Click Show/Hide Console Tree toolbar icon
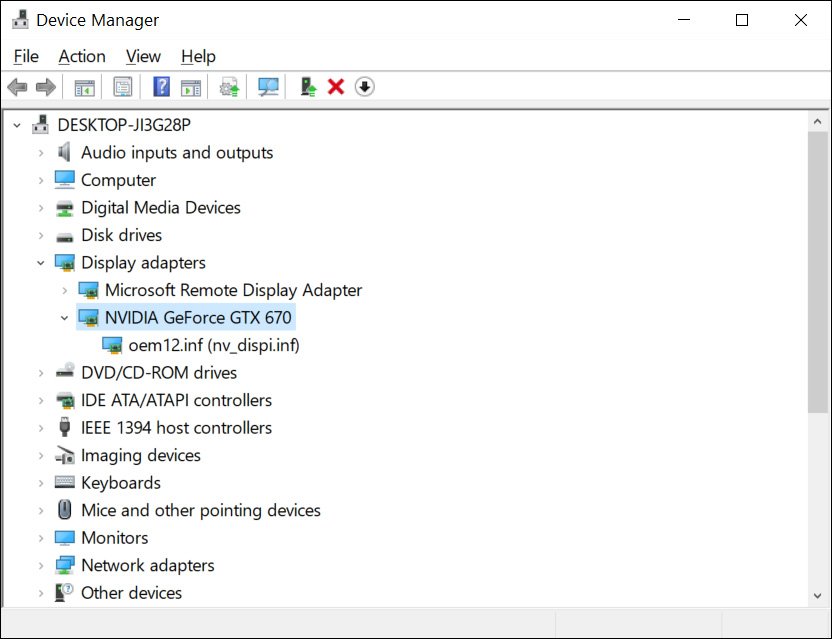832x639 pixels. coord(85,87)
